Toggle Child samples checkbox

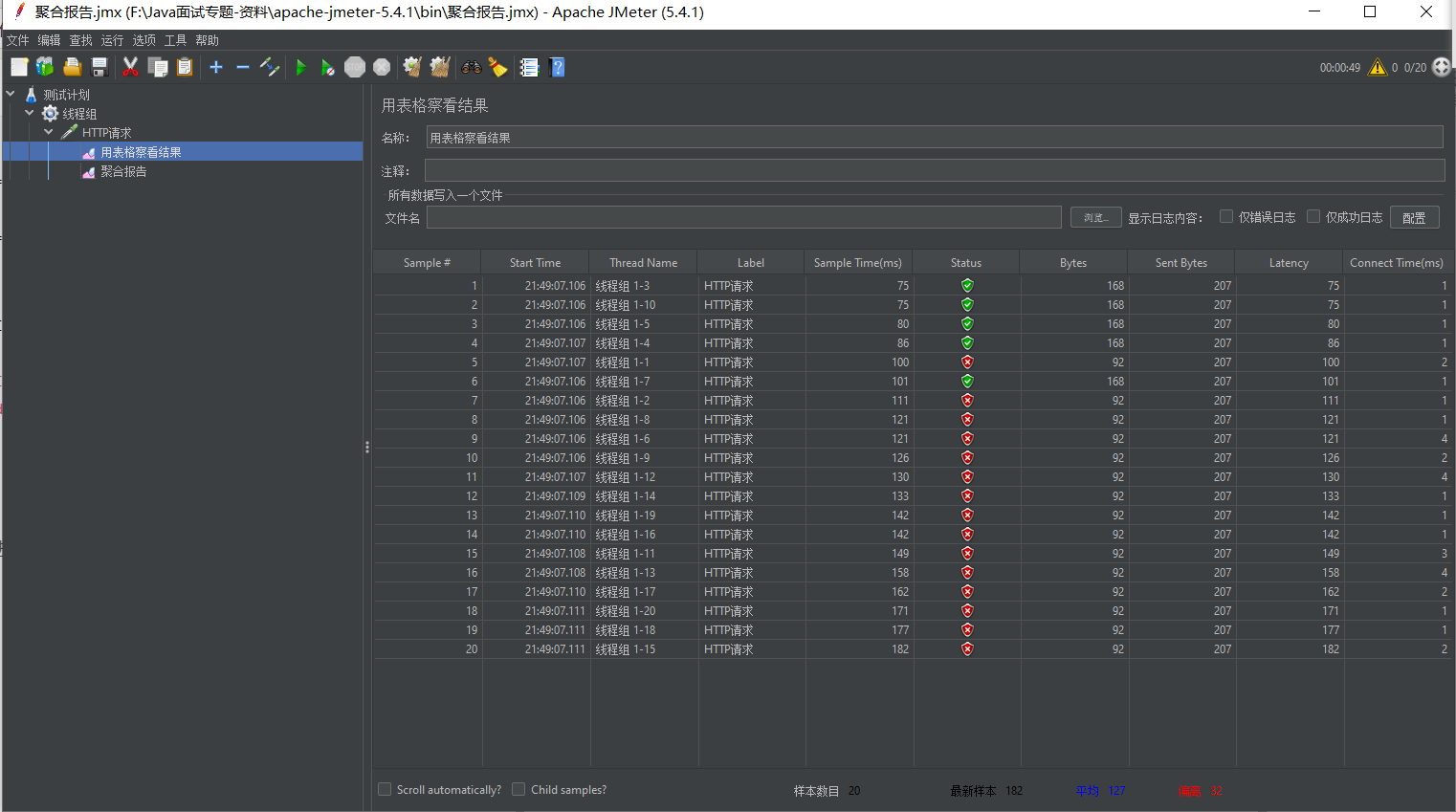[x=518, y=789]
